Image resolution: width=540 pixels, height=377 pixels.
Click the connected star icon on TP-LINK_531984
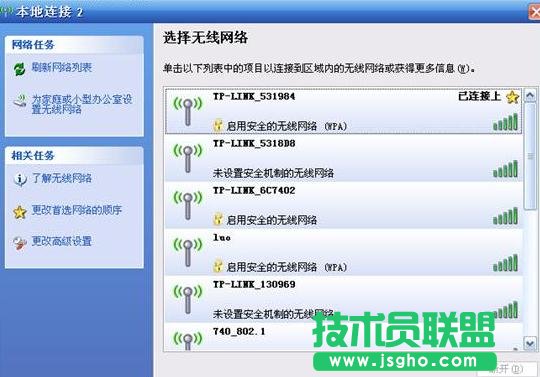click(512, 97)
